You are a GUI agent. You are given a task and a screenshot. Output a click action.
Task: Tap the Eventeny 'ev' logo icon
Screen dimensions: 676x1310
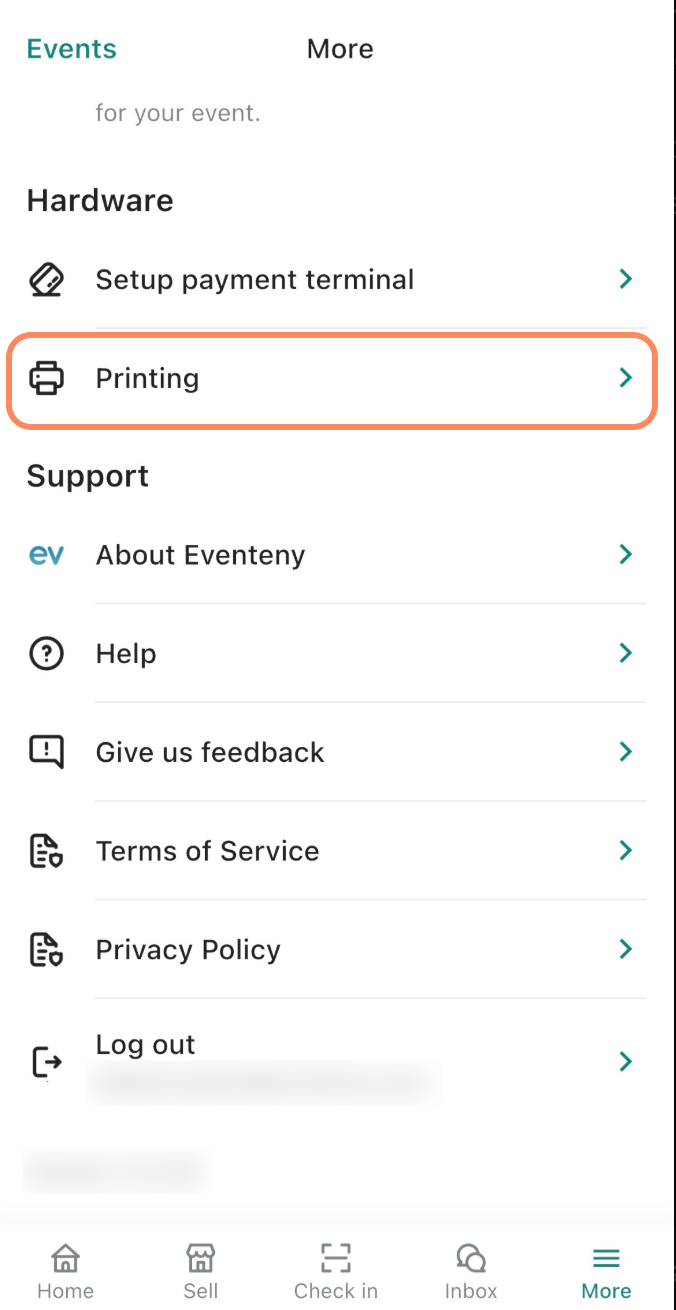click(x=46, y=555)
